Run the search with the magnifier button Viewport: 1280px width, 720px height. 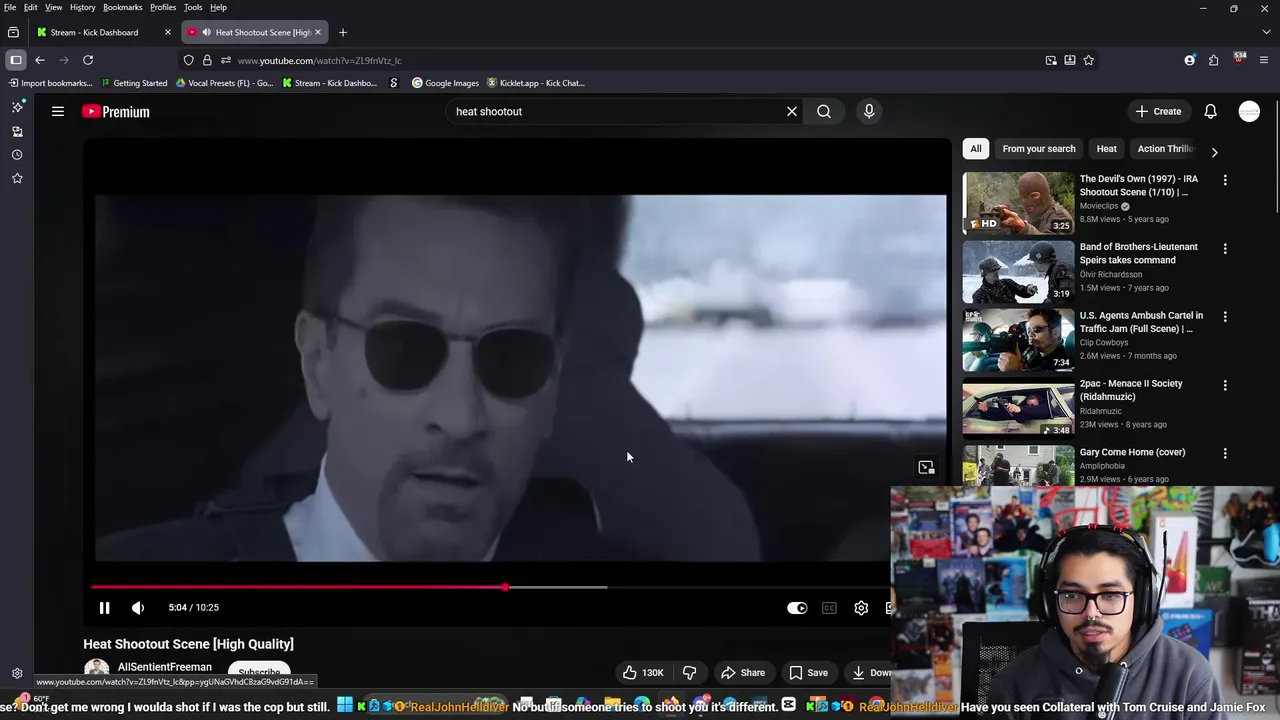pos(824,111)
